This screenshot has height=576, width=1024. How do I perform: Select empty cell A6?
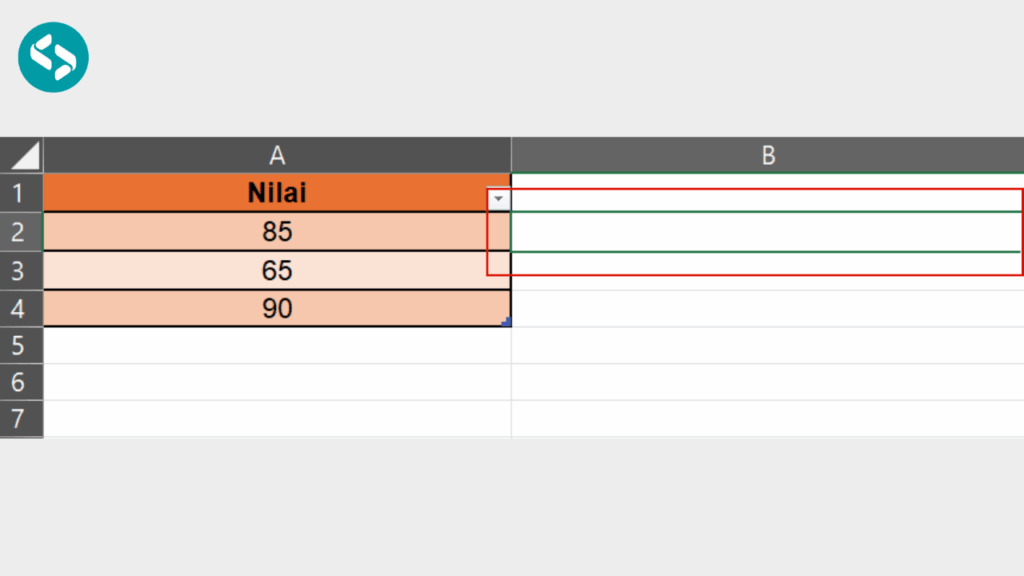(x=277, y=383)
